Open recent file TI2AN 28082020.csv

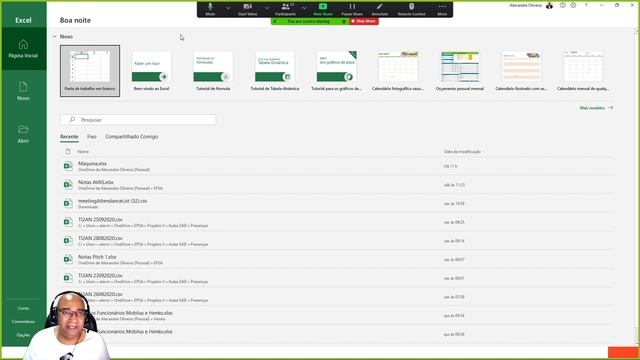(x=336, y=241)
